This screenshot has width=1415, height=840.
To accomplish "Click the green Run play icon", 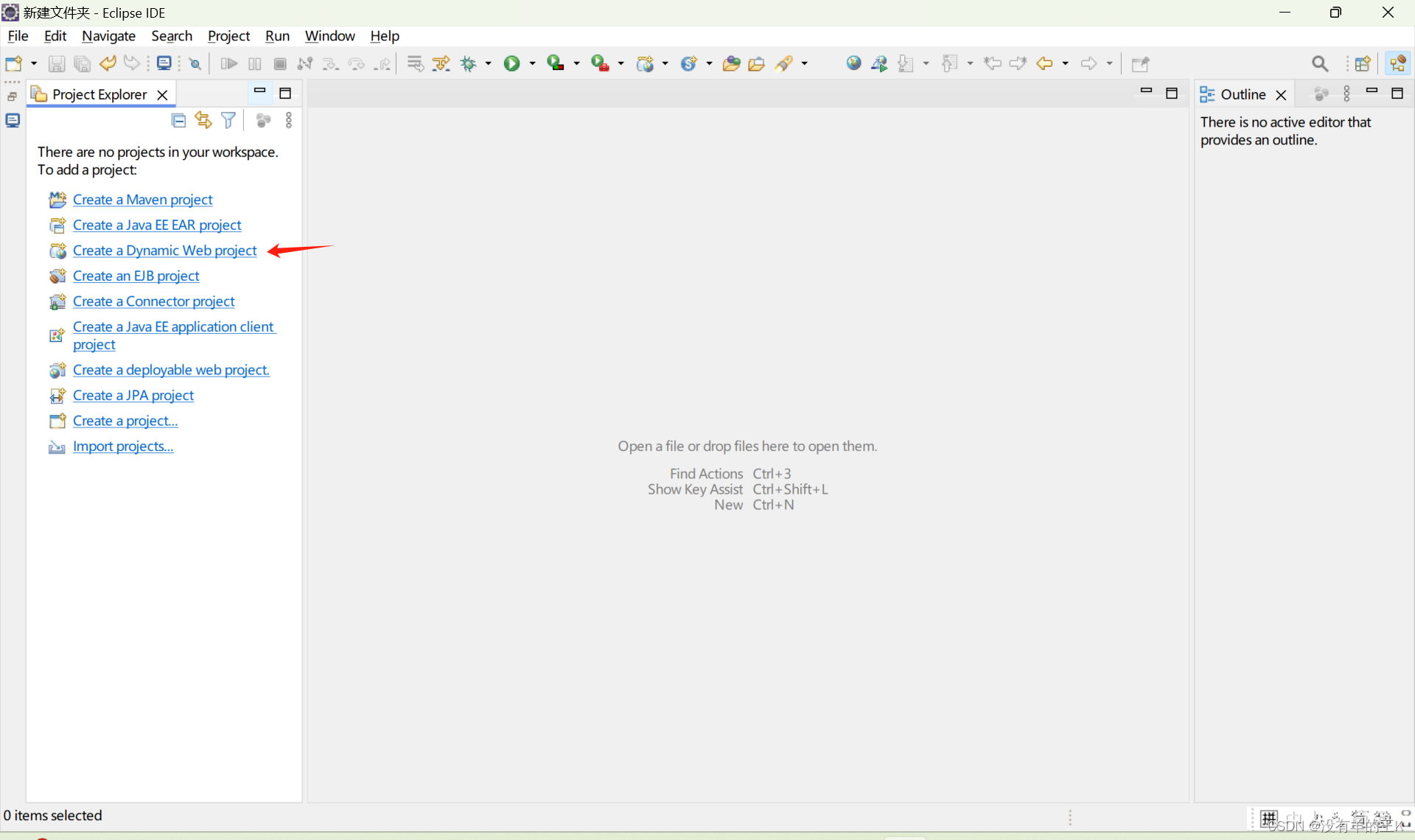I will point(511,64).
